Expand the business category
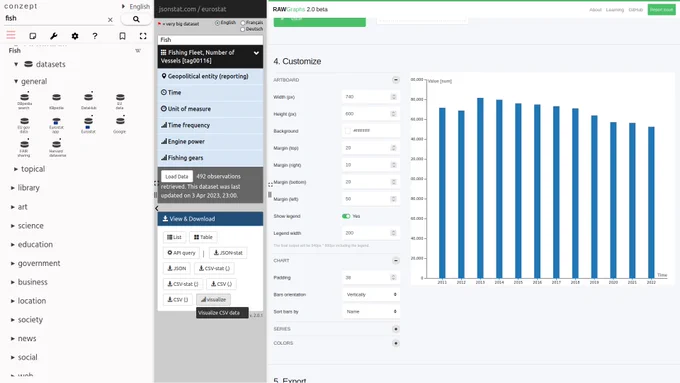The image size is (680, 383). coord(13,282)
